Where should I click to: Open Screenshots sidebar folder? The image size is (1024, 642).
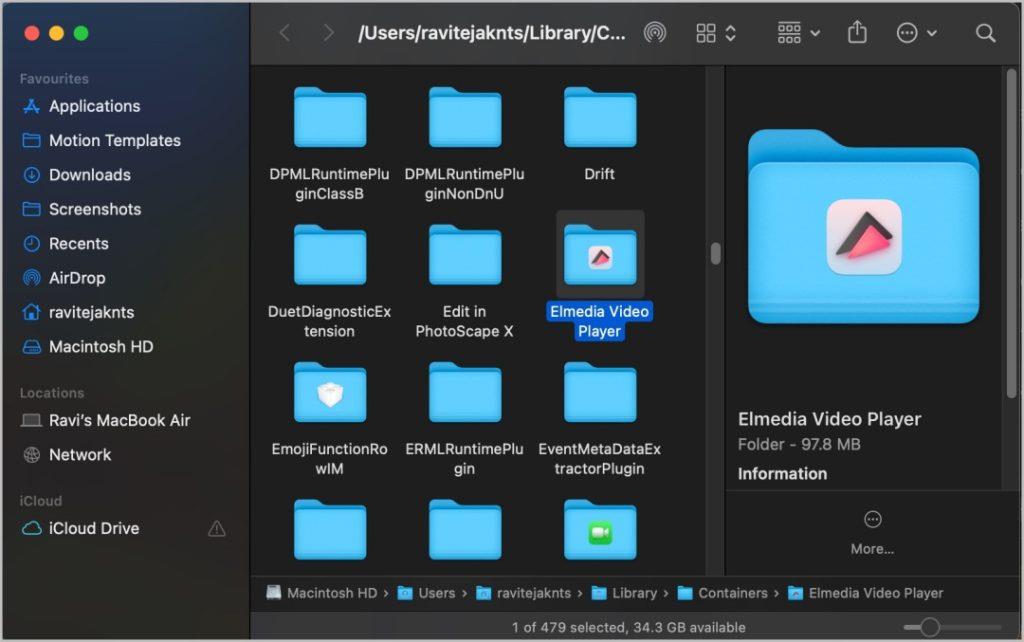tap(82, 209)
